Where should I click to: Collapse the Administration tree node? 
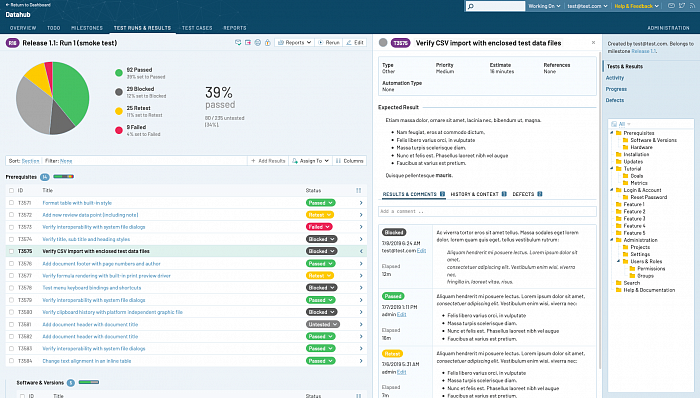click(x=612, y=240)
